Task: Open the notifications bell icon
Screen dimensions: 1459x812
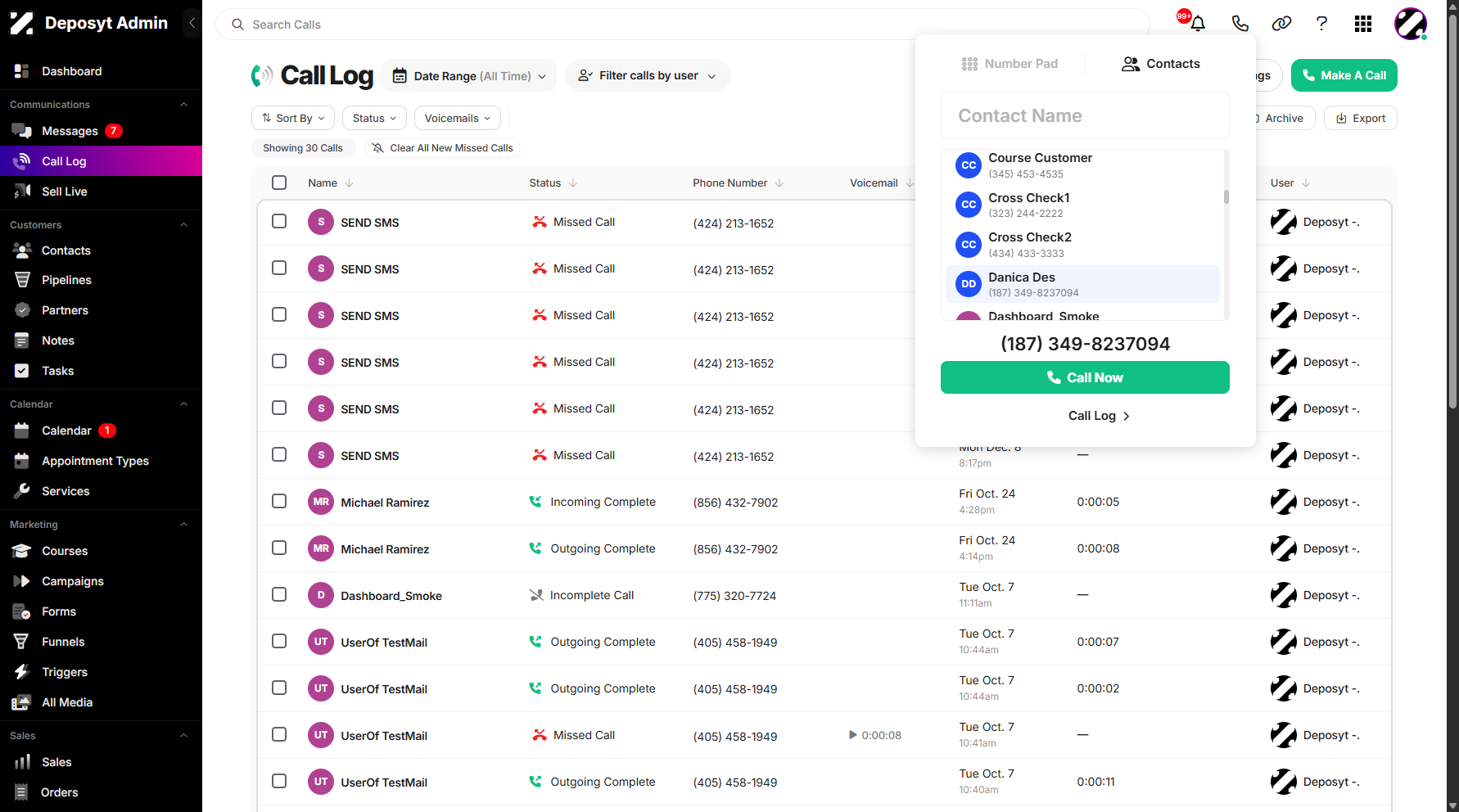Action: (1197, 24)
